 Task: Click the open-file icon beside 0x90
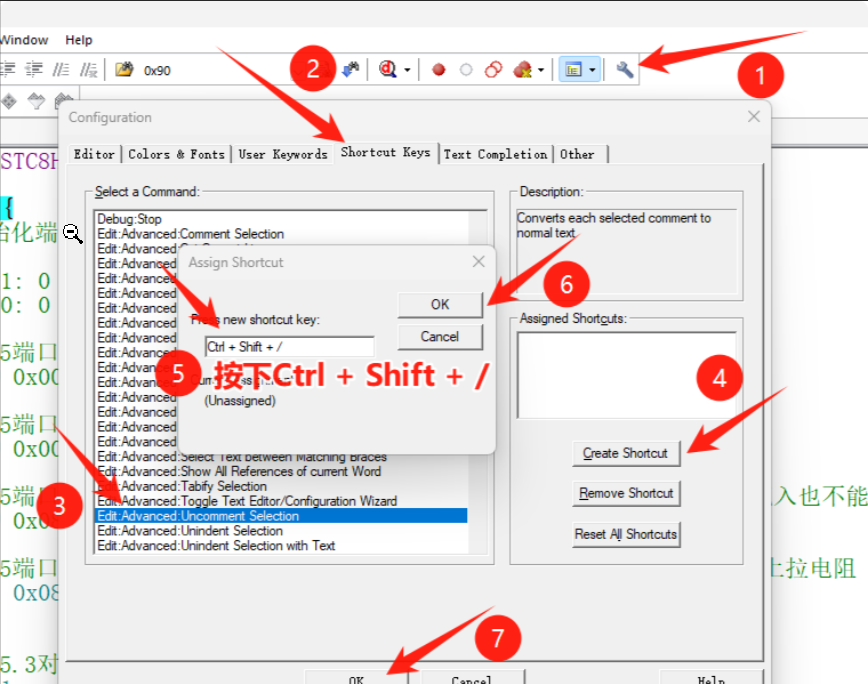(124, 70)
